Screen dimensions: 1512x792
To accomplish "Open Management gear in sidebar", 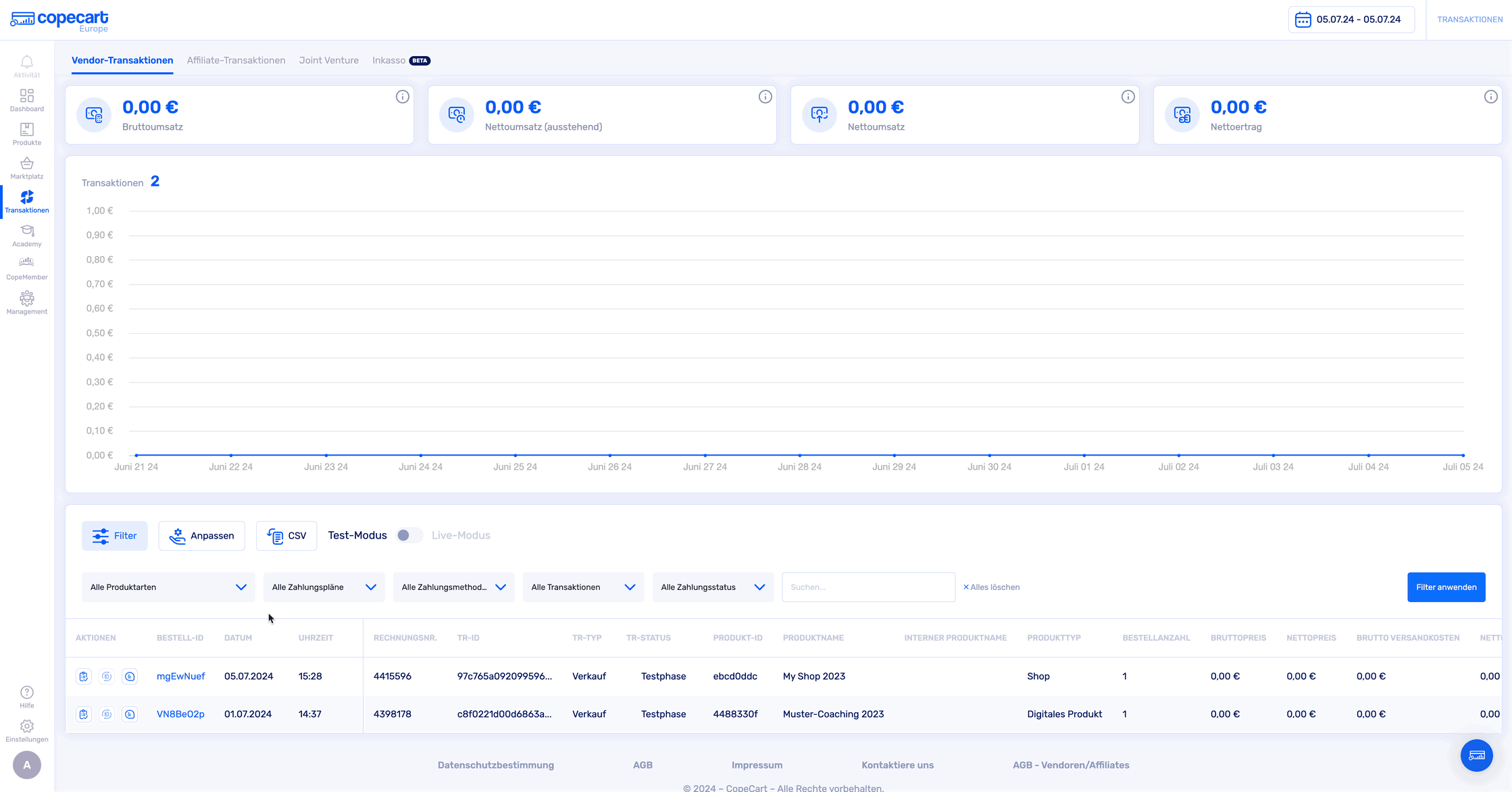I will 26,302.
